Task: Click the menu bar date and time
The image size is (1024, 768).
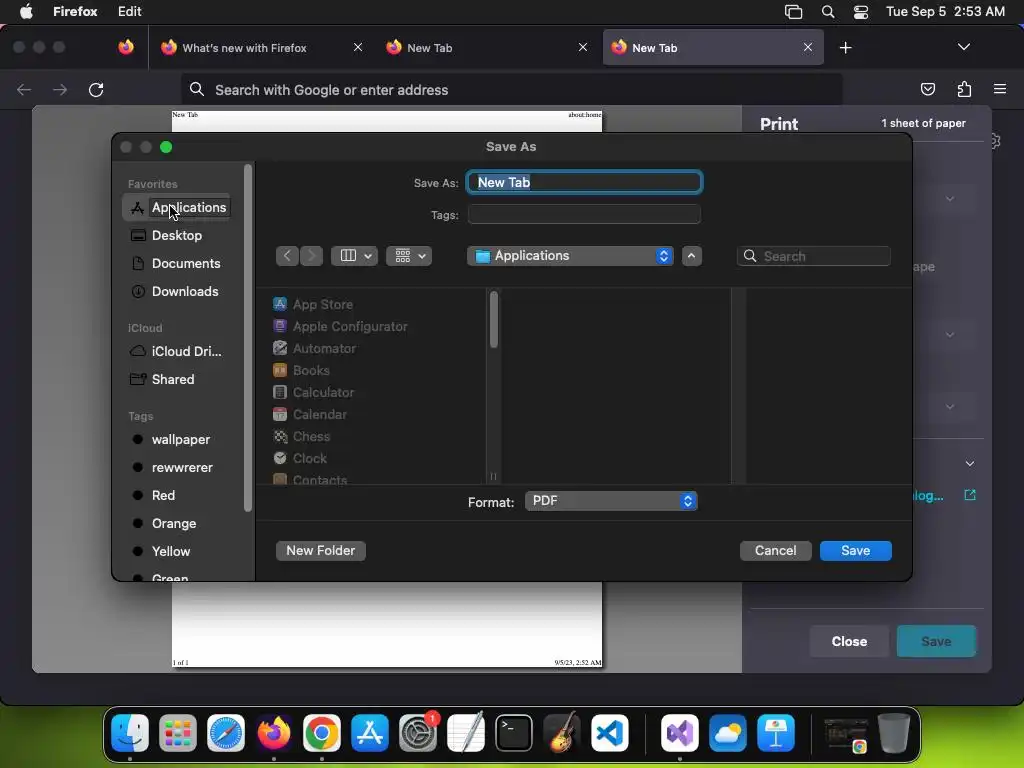Action: point(945,12)
